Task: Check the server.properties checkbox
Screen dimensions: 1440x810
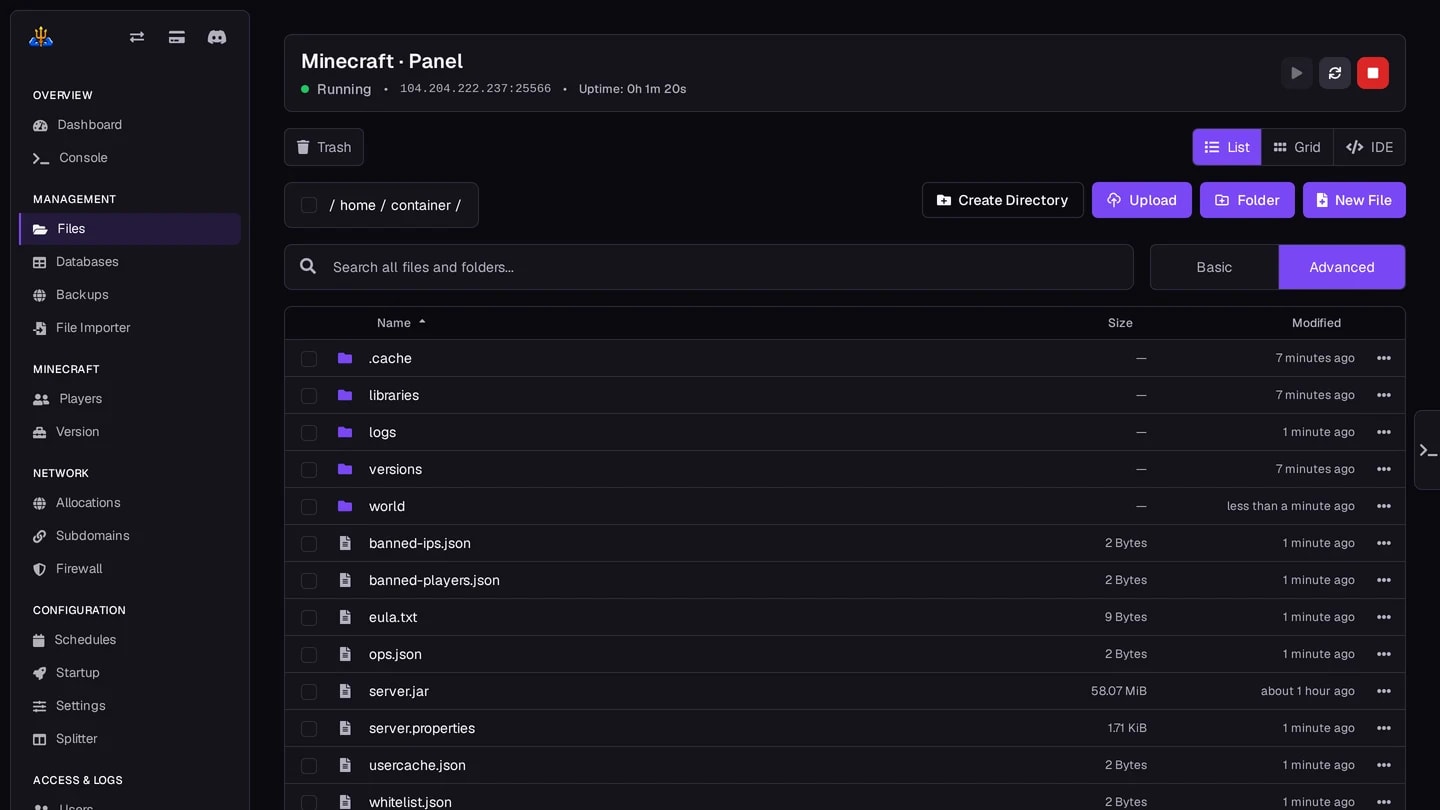Action: point(309,729)
